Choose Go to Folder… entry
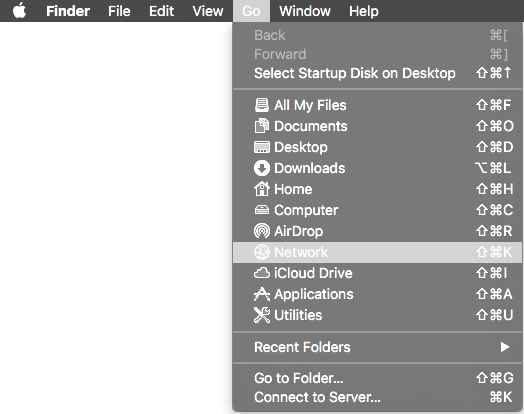This screenshot has height=414, width=524. (377, 378)
